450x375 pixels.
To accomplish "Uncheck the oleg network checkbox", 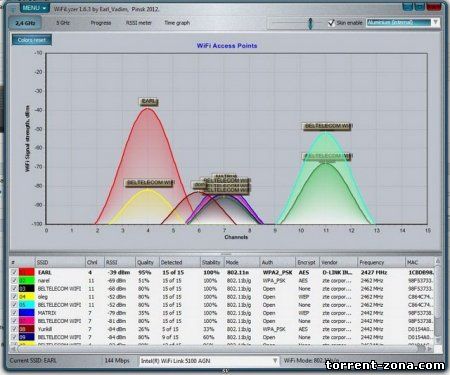I will pyautogui.click(x=14, y=296).
